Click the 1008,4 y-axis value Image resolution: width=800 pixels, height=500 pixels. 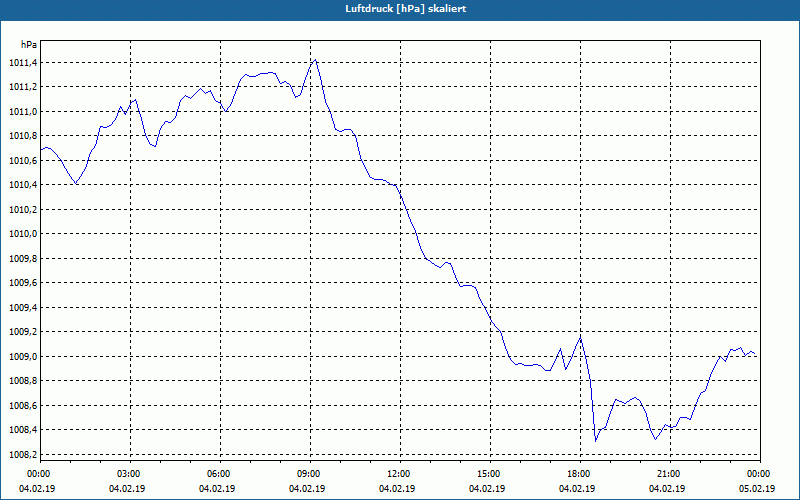tap(23, 430)
